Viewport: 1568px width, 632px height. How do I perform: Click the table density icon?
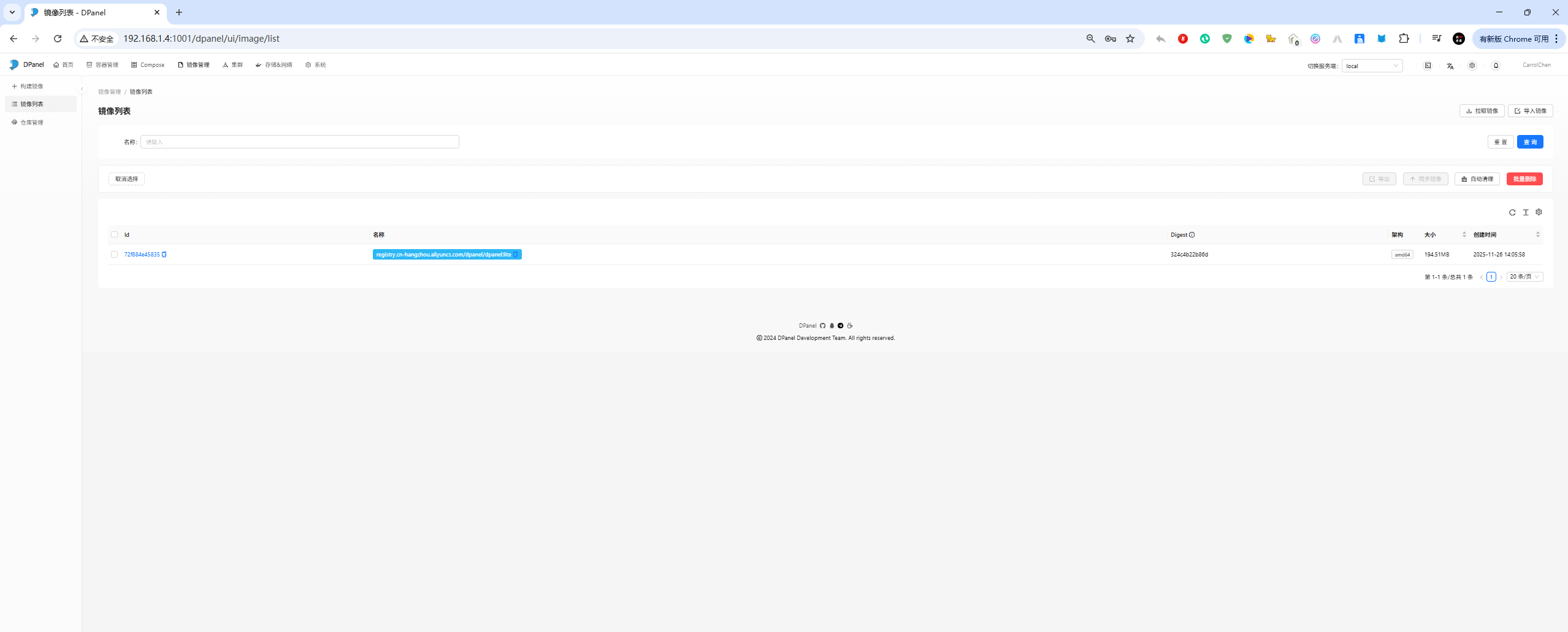pos(1526,212)
